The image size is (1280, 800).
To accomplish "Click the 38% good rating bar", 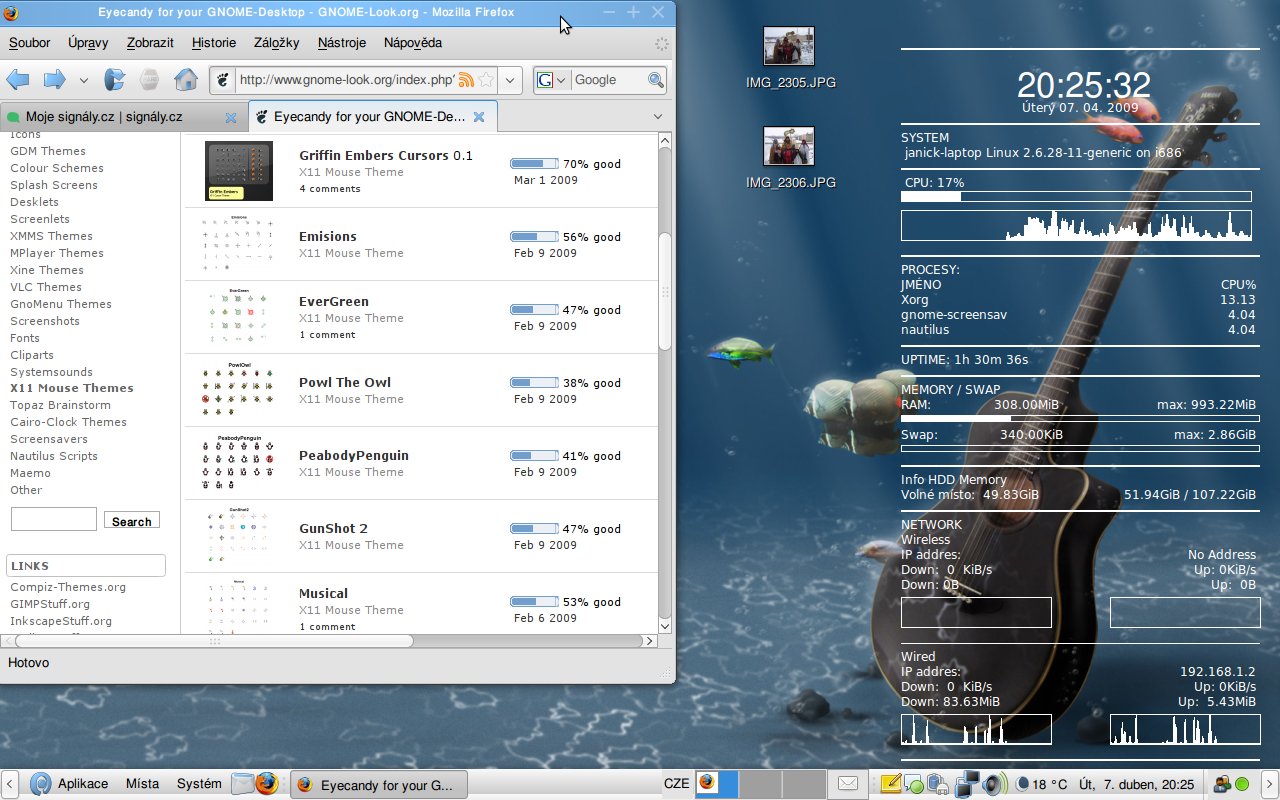I will point(534,382).
